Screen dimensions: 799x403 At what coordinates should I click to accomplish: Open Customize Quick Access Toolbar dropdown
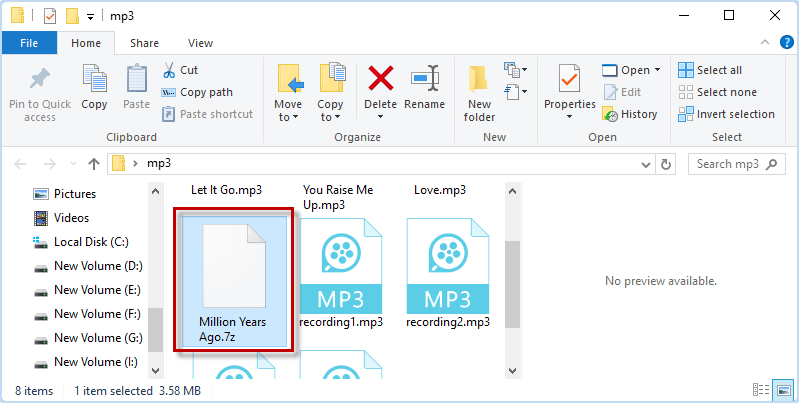click(x=90, y=17)
